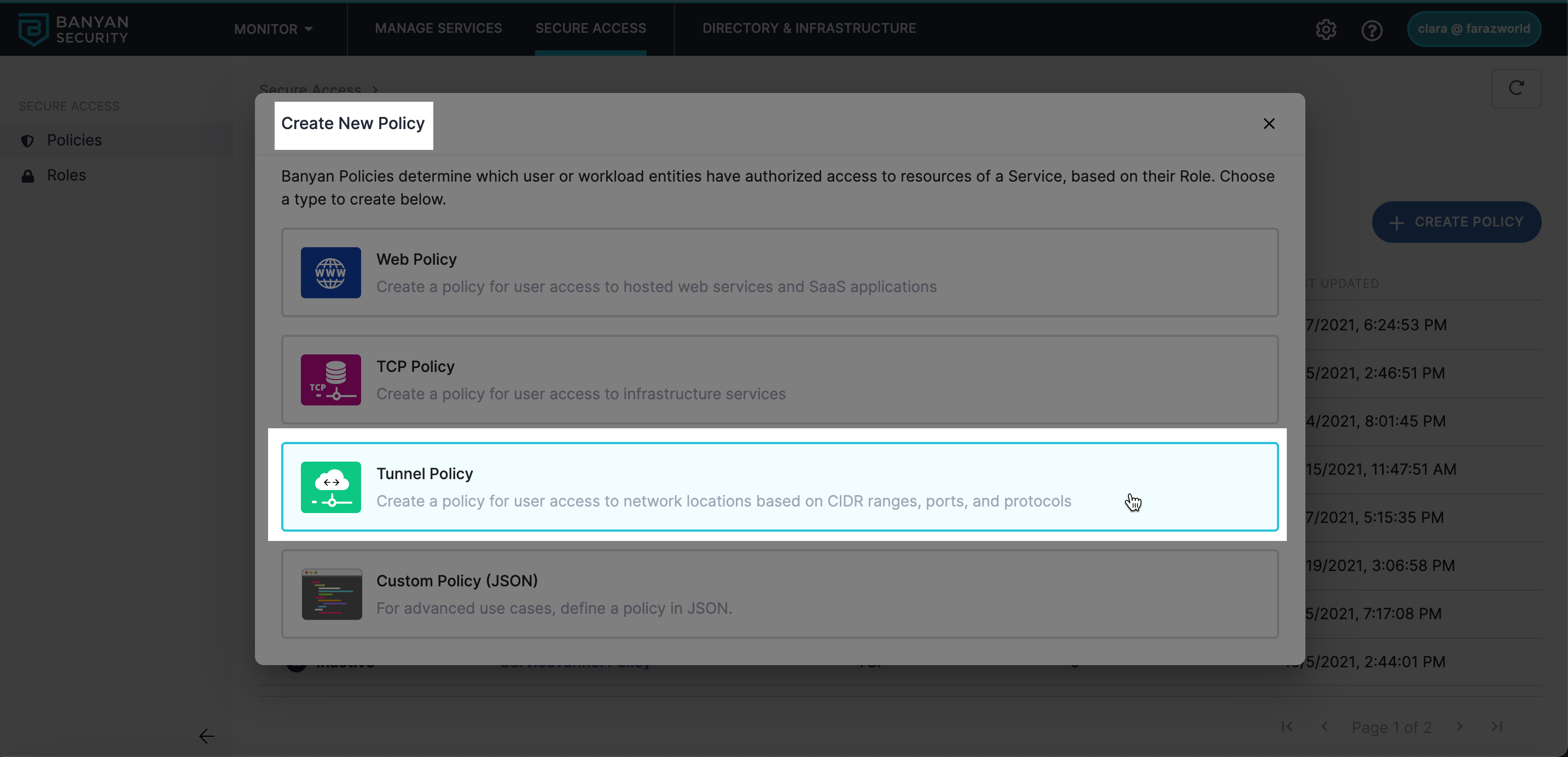Viewport: 1568px width, 757px height.
Task: Close the Create New Policy dialog
Action: tap(1269, 124)
